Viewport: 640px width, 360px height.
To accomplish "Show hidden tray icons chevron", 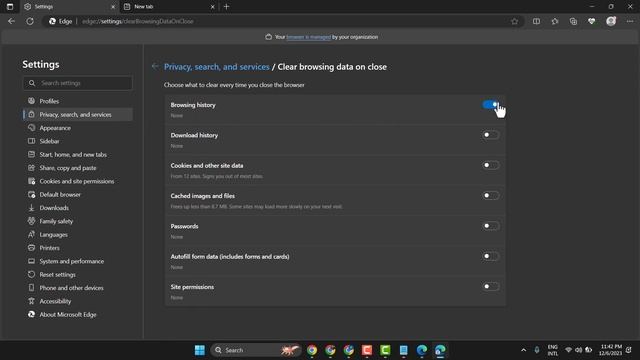I will (x=524, y=350).
